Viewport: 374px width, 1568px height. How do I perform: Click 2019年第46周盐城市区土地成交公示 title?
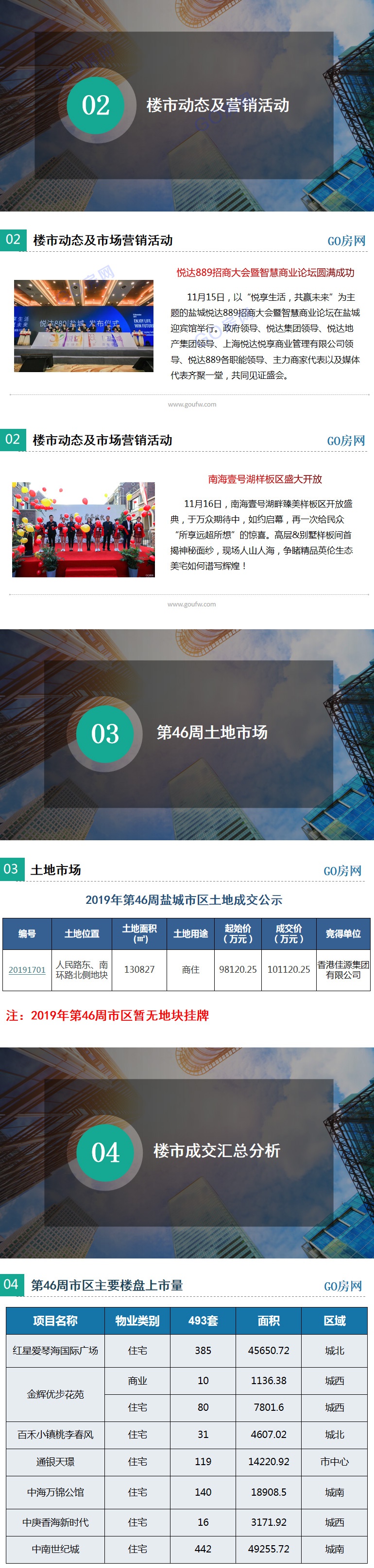(184, 899)
